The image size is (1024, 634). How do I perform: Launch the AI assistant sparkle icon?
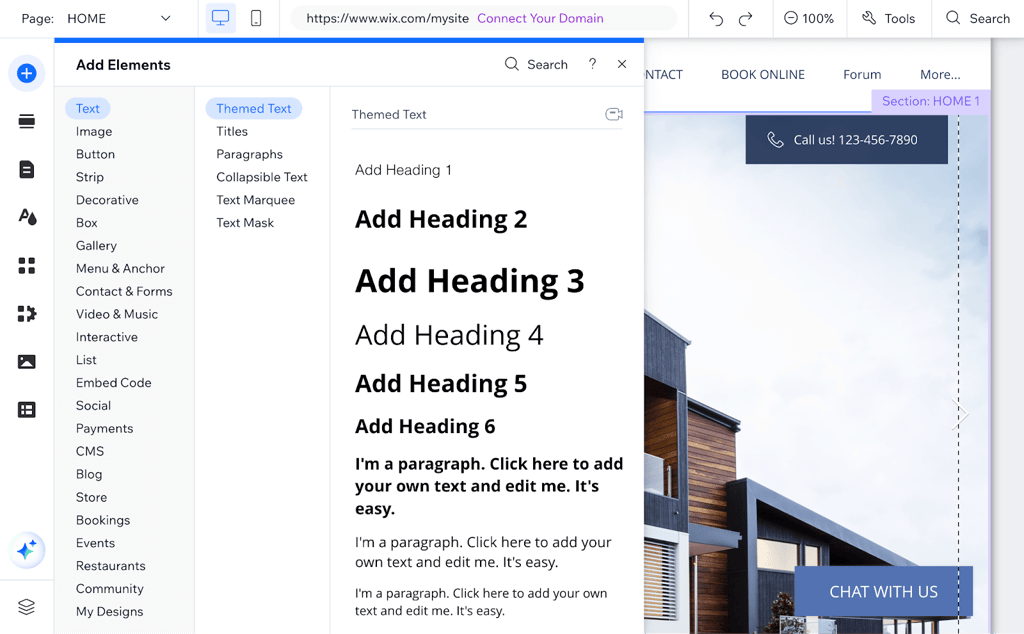pyautogui.click(x=27, y=550)
